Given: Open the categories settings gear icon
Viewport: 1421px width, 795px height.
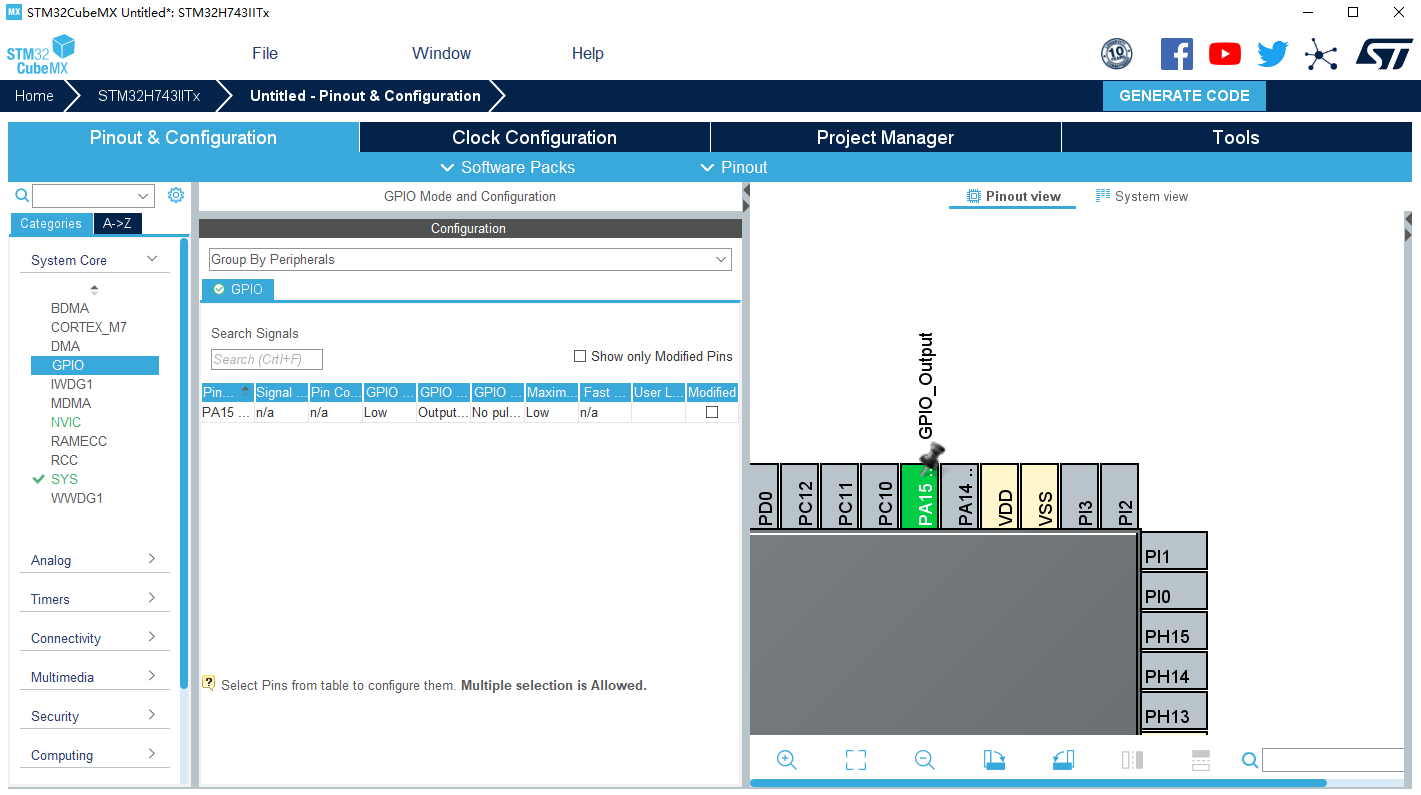Looking at the screenshot, I should click(x=176, y=195).
